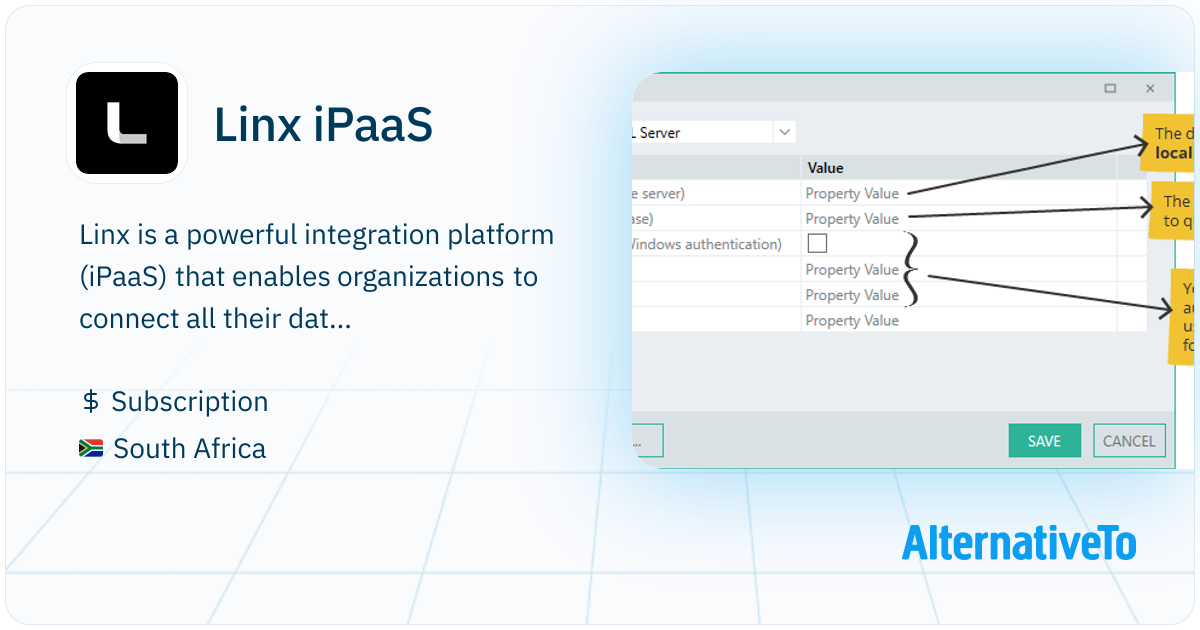Close the dialog with the X icon

point(1150,88)
